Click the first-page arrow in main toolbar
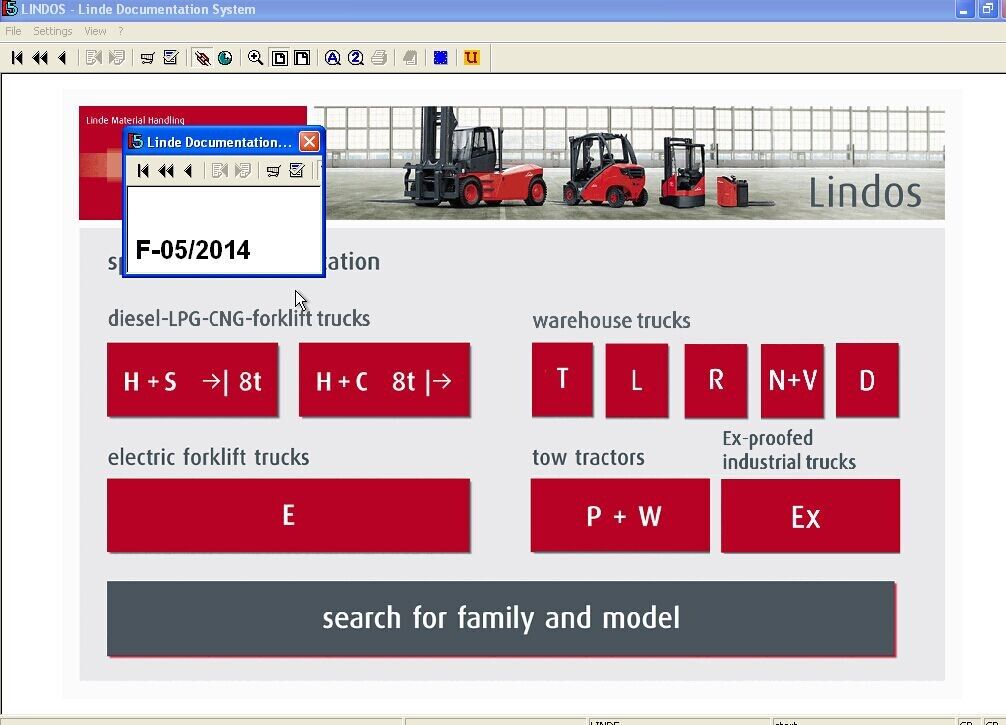Image resolution: width=1006 pixels, height=725 pixels. pyautogui.click(x=17, y=58)
